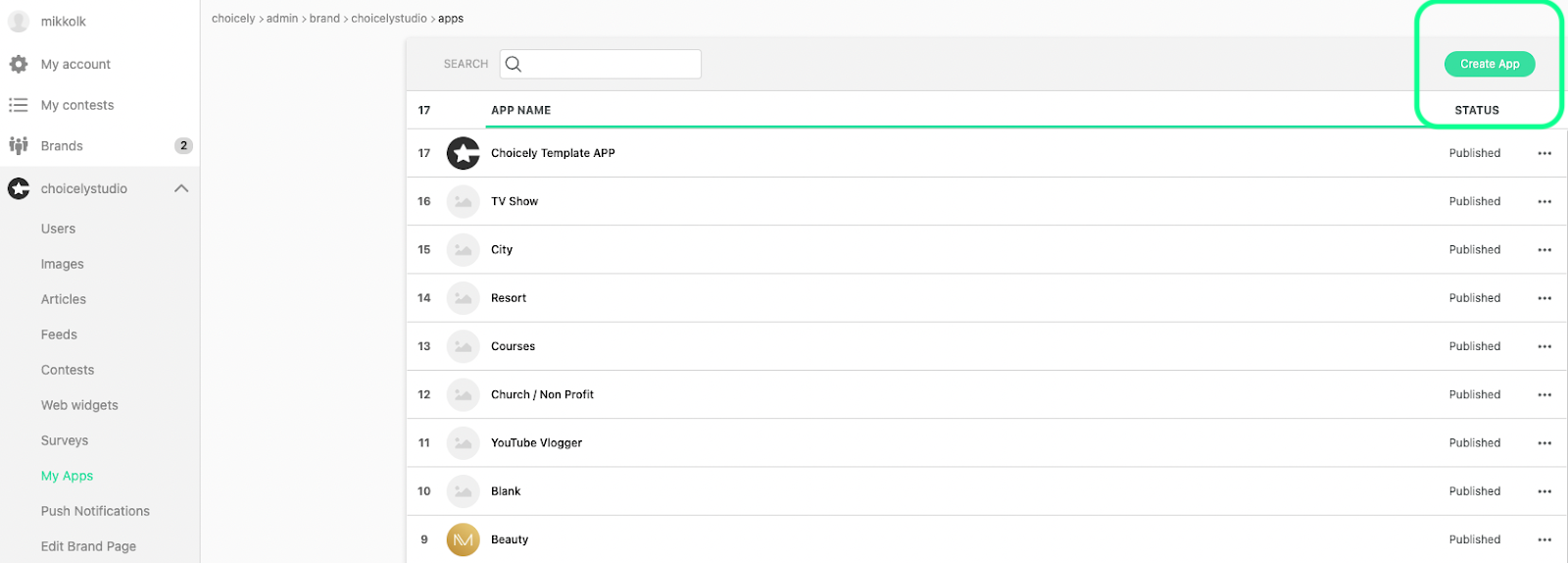Image resolution: width=1568 pixels, height=563 pixels.
Task: Click the Resort placeholder image icon
Action: tap(464, 298)
